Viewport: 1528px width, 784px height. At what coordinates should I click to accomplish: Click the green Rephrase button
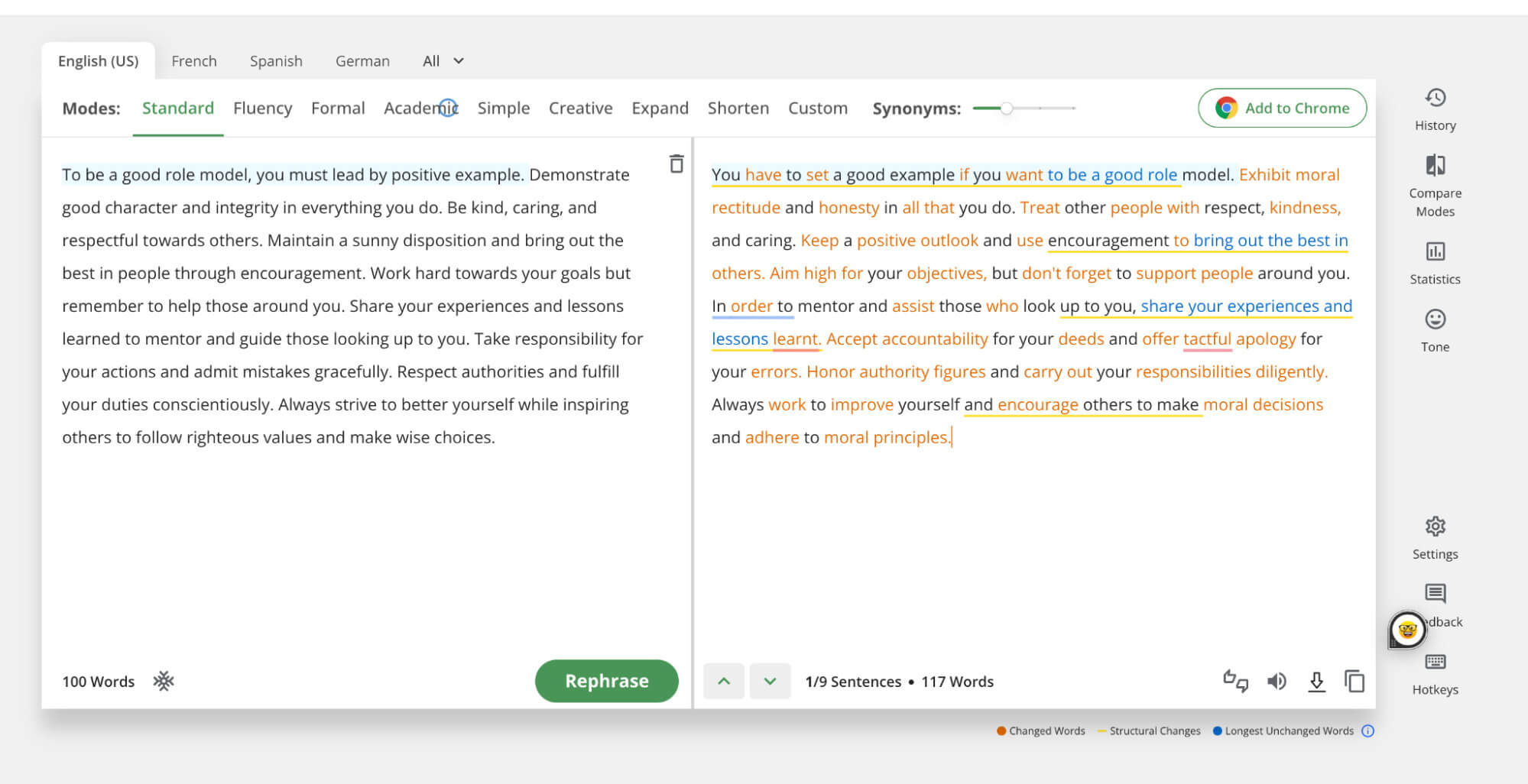pyautogui.click(x=606, y=681)
